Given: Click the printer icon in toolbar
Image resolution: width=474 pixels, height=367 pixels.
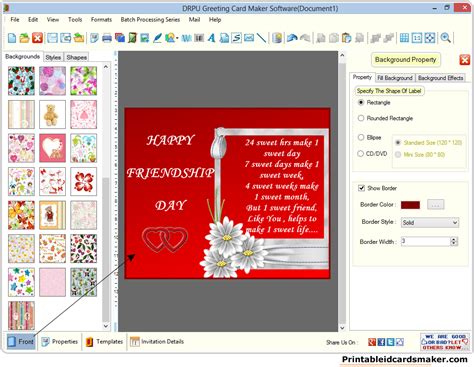Looking at the screenshot, I should click(x=107, y=38).
